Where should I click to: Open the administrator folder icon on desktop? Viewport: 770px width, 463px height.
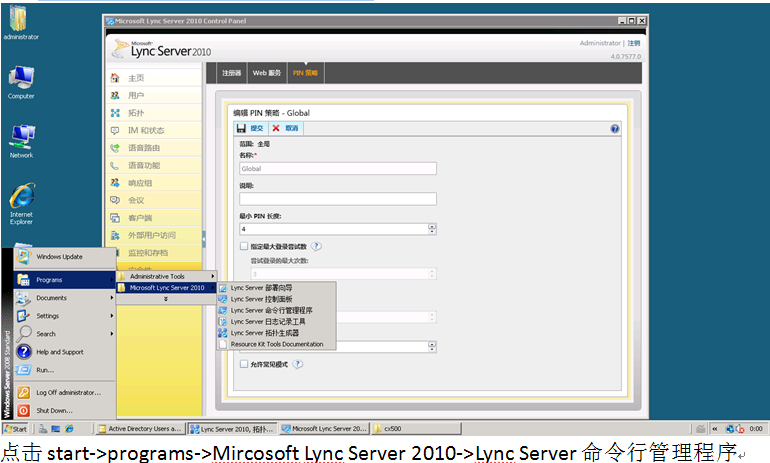pos(18,18)
